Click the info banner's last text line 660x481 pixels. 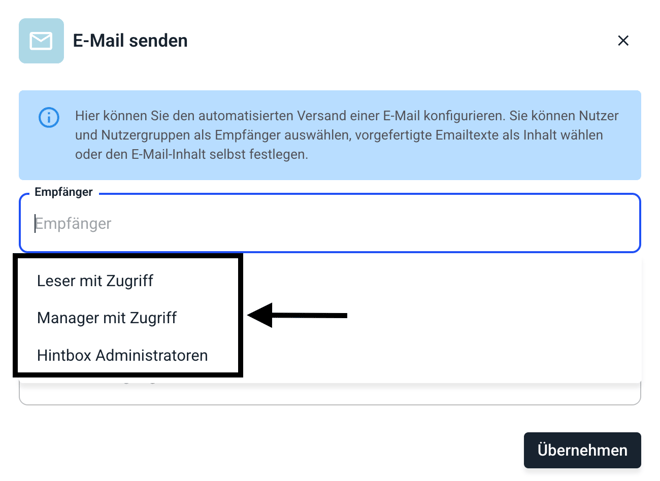pos(191,154)
